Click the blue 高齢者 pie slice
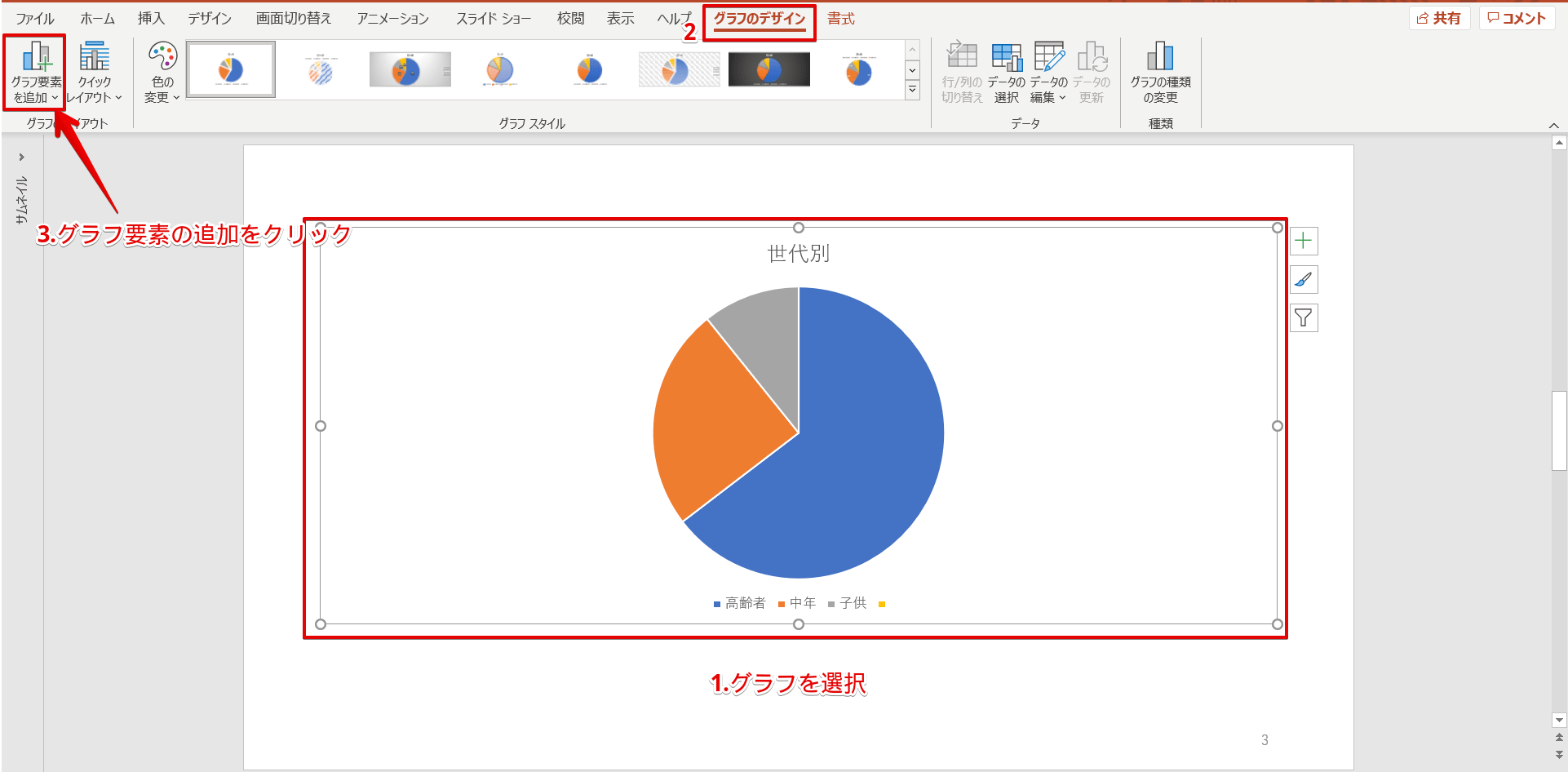The width and height of the screenshot is (1568, 772). (x=865, y=441)
